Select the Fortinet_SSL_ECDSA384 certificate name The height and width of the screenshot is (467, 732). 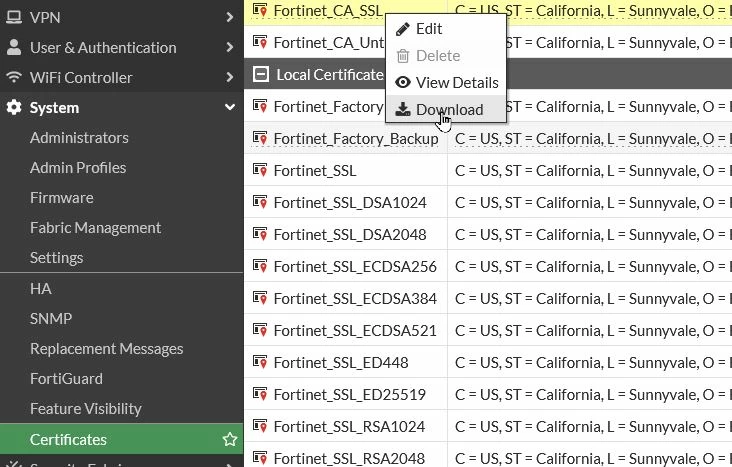tap(355, 298)
